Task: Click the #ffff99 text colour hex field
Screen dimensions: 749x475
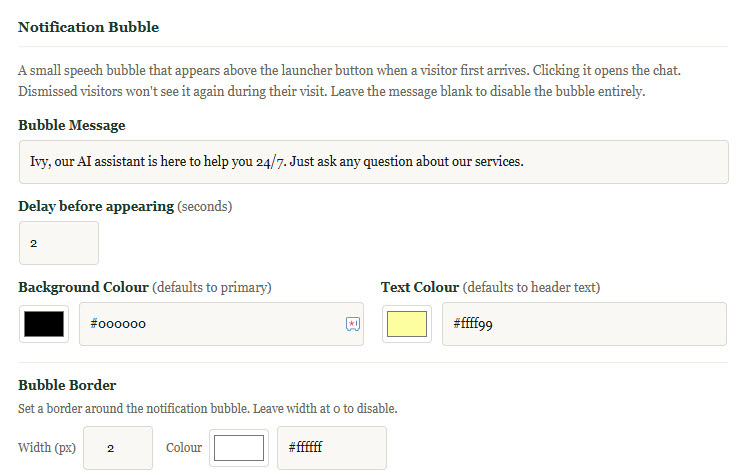Action: point(583,324)
